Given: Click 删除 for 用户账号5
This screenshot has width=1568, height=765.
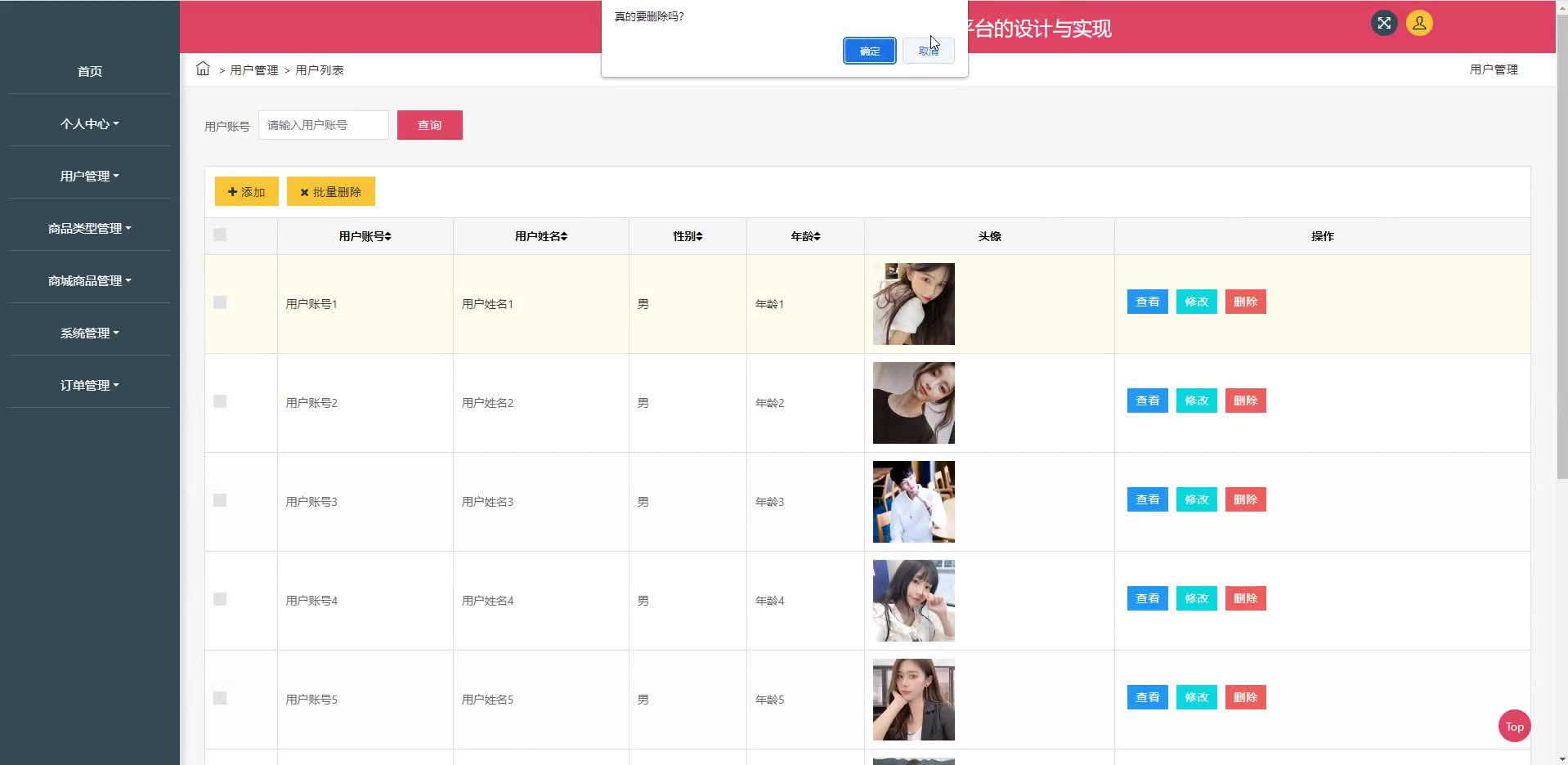Looking at the screenshot, I should [x=1246, y=697].
